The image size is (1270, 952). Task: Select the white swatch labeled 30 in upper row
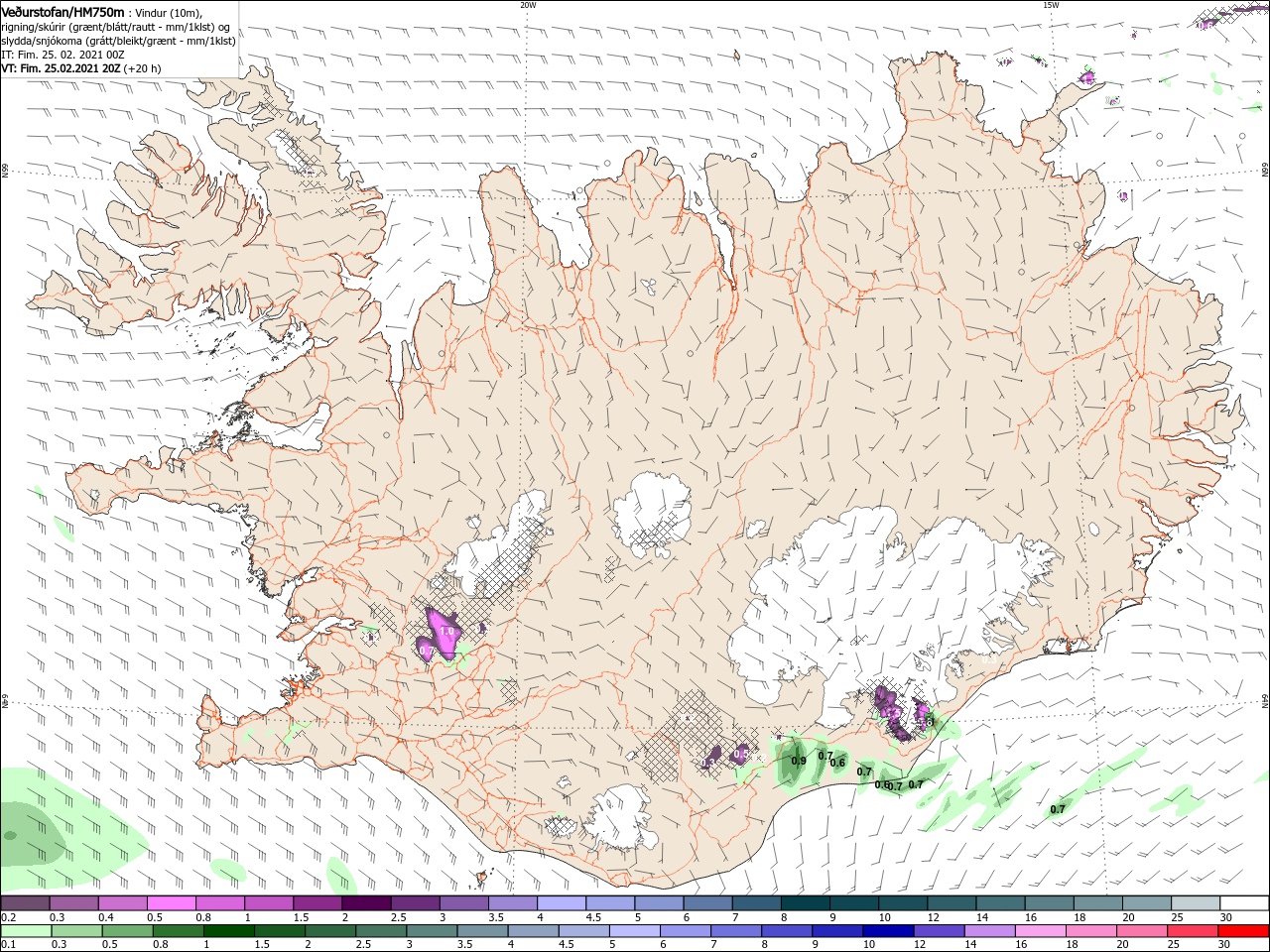(x=1244, y=903)
